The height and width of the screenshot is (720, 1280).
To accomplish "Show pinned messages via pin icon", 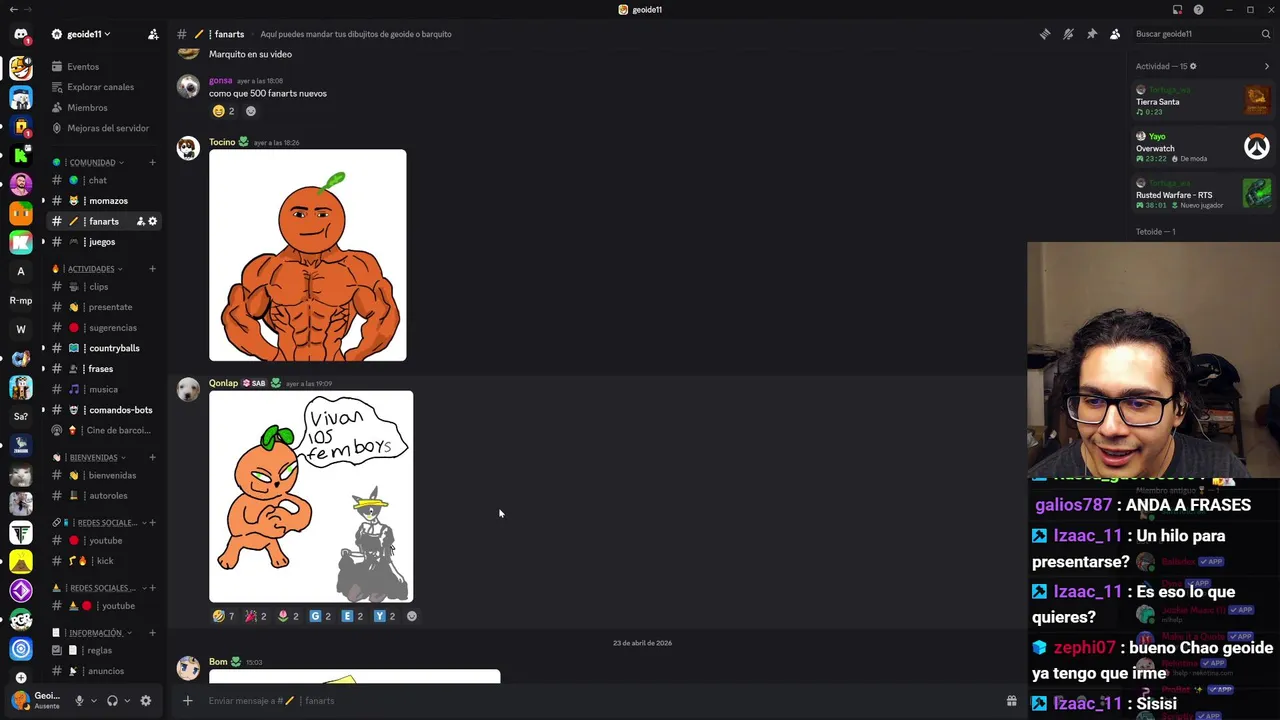I will [1092, 34].
